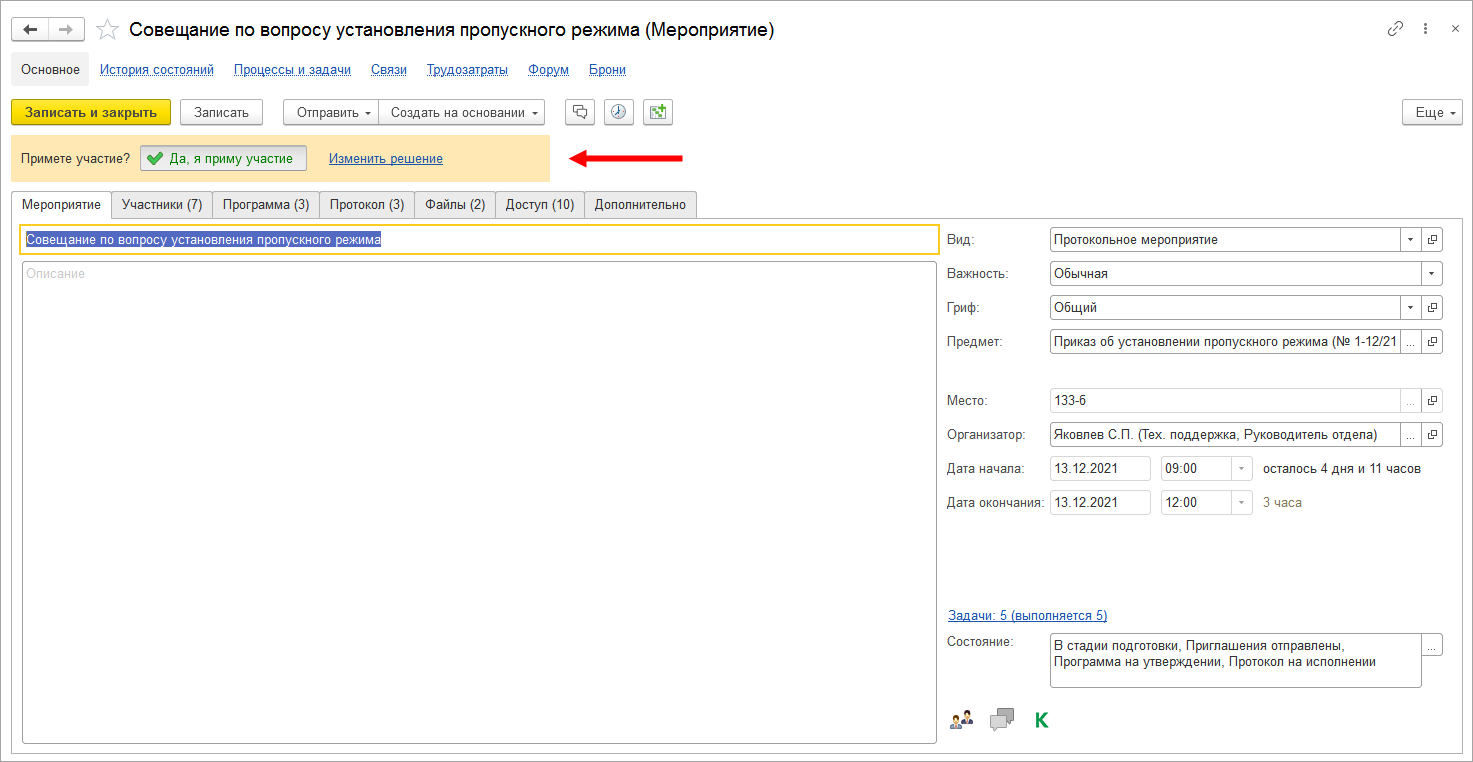Open start time 09:00 dropdown
This screenshot has height=762, width=1473.
point(1241,469)
